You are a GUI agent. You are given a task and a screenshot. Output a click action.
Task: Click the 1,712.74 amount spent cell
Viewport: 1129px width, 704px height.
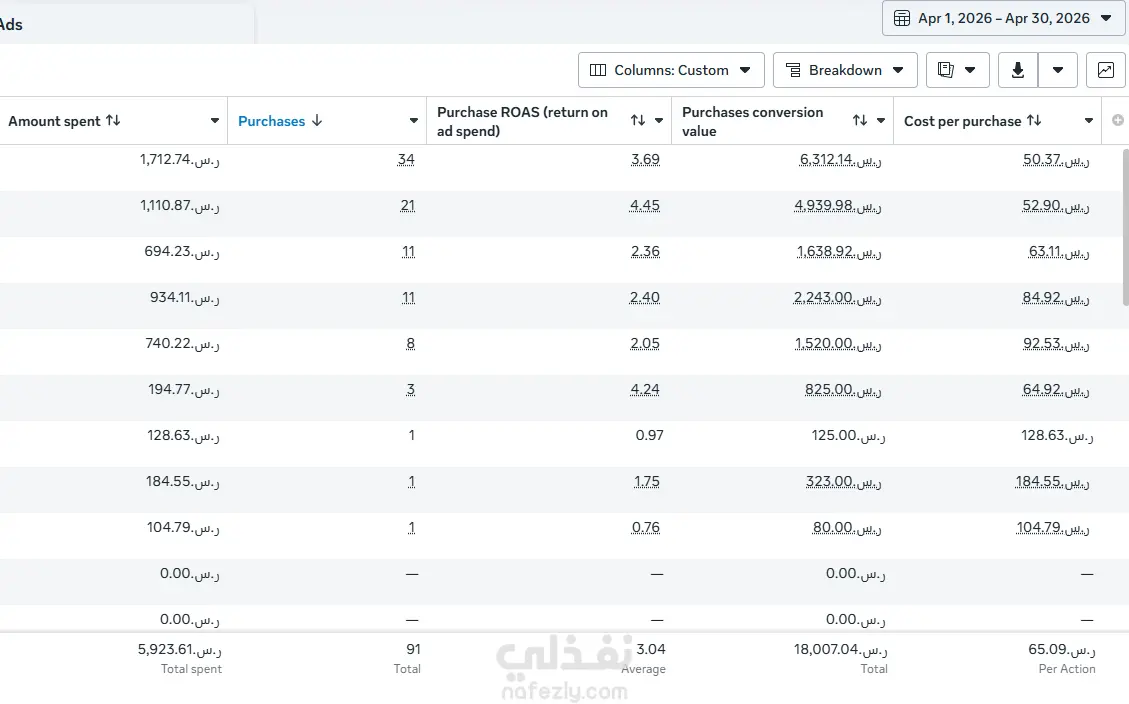coord(179,159)
